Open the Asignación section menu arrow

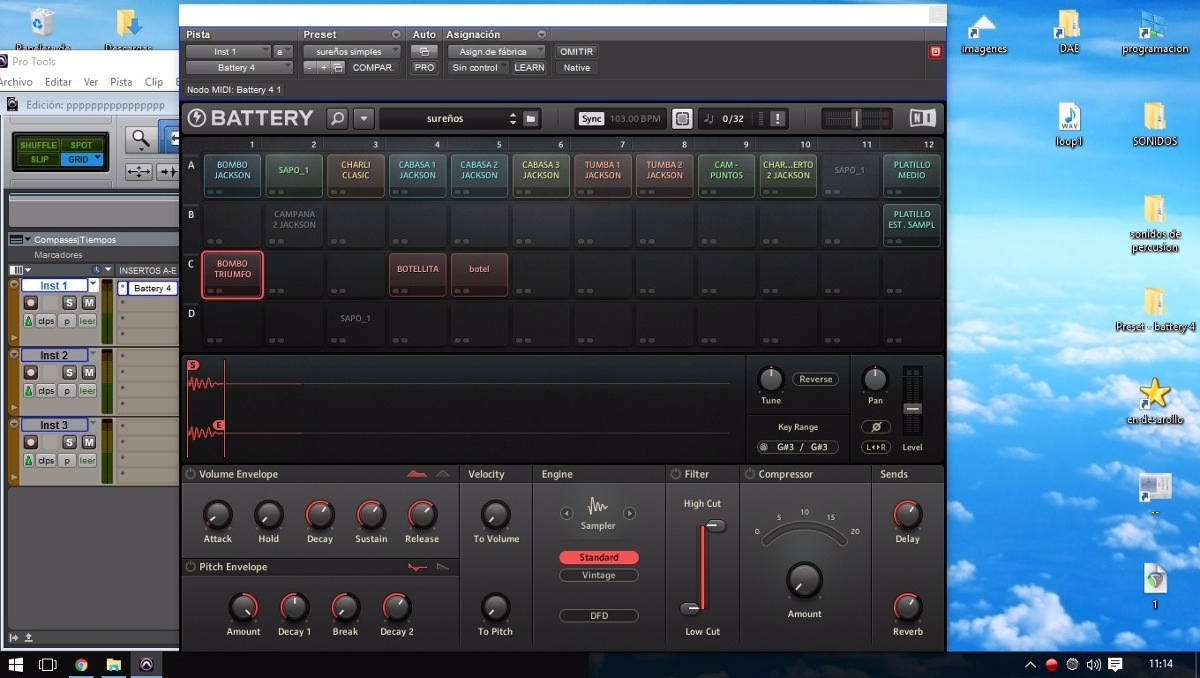(542, 35)
